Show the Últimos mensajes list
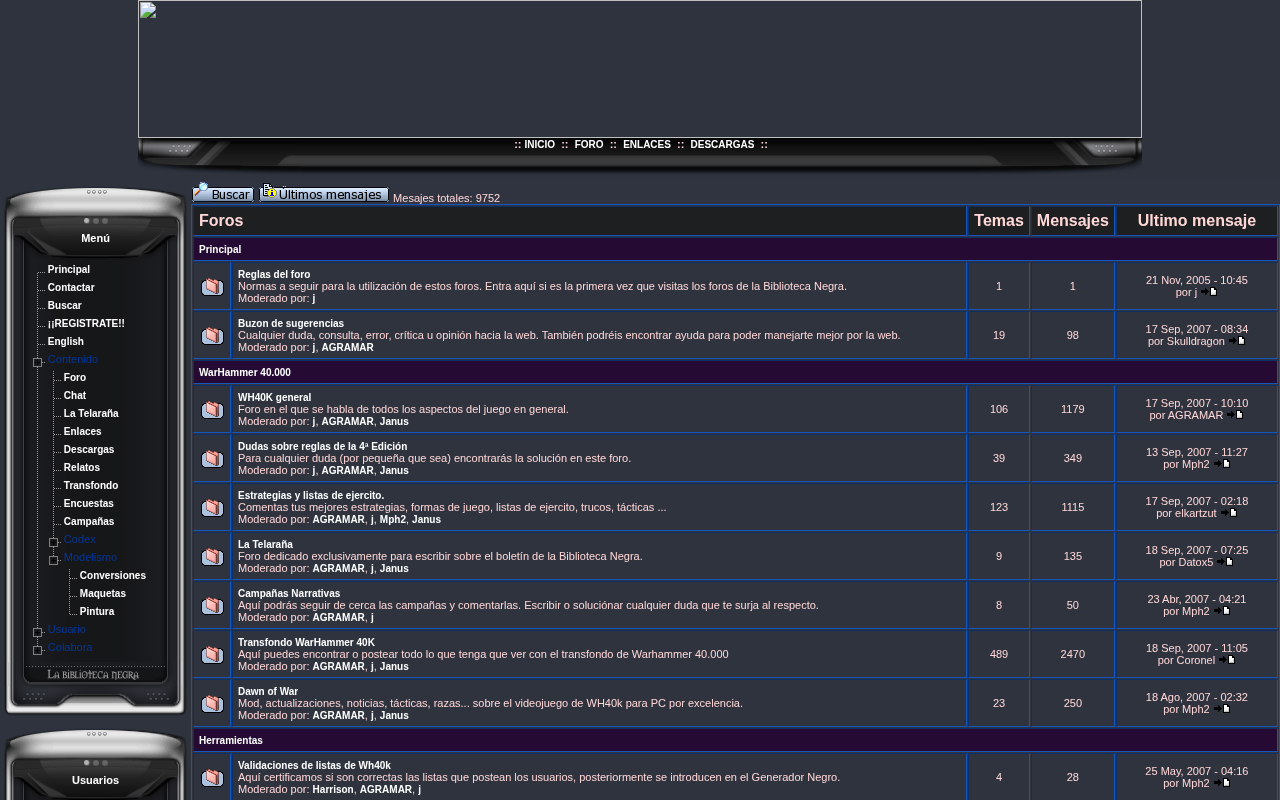This screenshot has height=800, width=1280. [324, 193]
